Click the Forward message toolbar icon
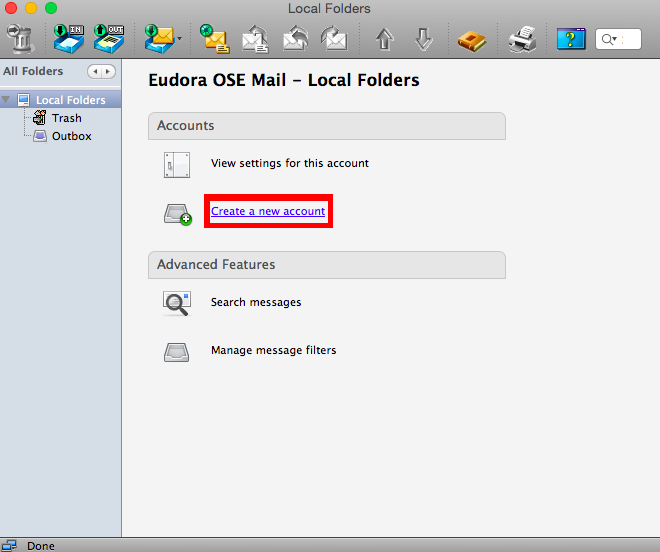The image size is (660, 552). coord(334,39)
